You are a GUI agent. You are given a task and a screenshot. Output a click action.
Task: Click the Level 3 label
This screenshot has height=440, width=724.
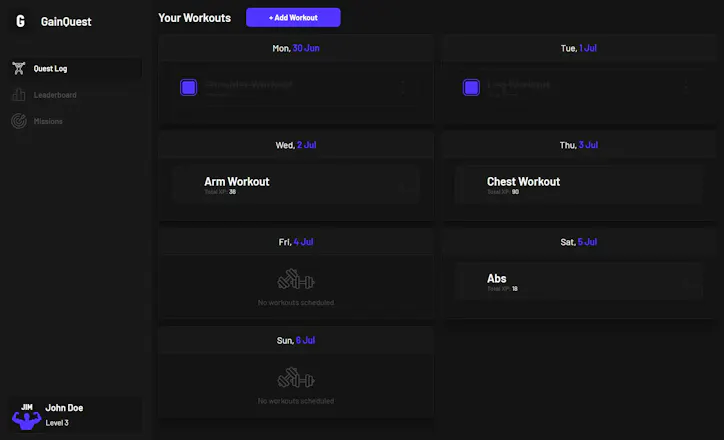click(57, 423)
